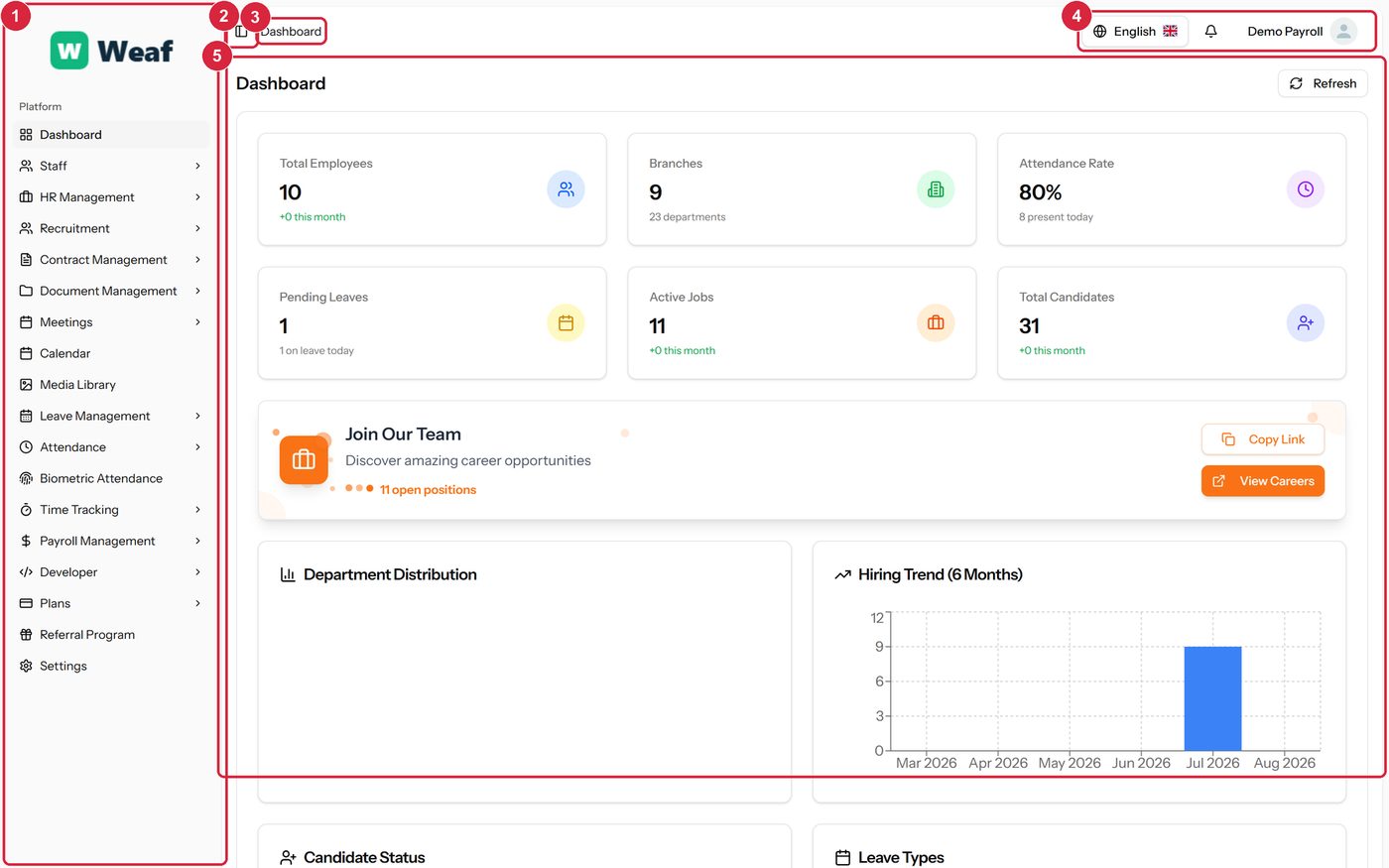Click the Active Jobs briefcase icon
This screenshot has width=1389, height=868.
click(936, 323)
